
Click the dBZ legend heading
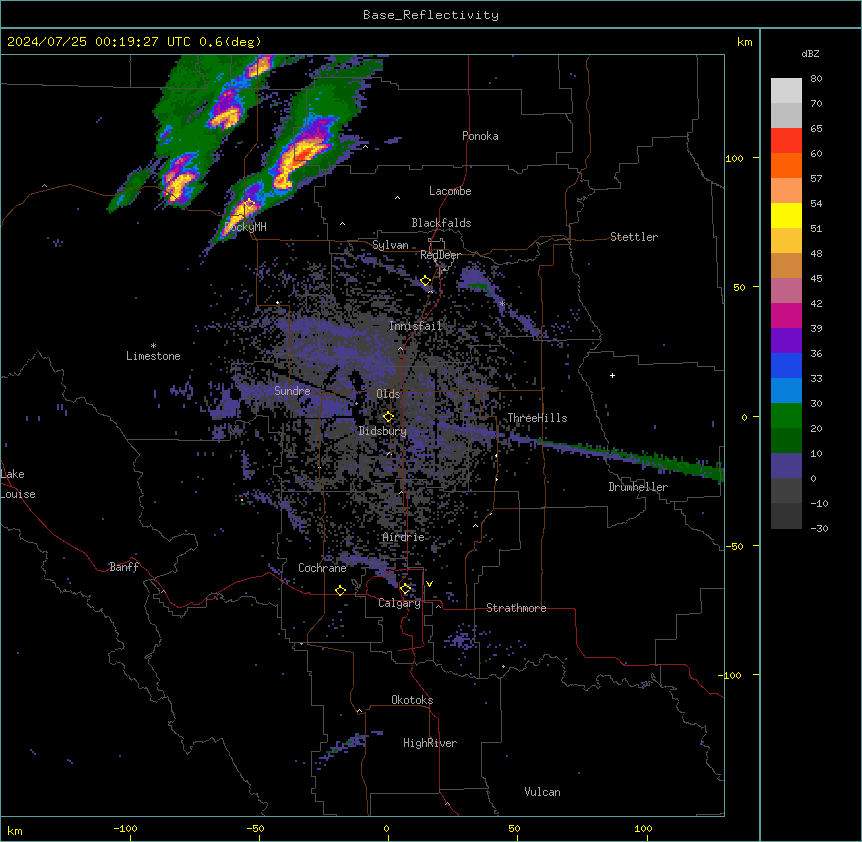click(x=810, y=54)
